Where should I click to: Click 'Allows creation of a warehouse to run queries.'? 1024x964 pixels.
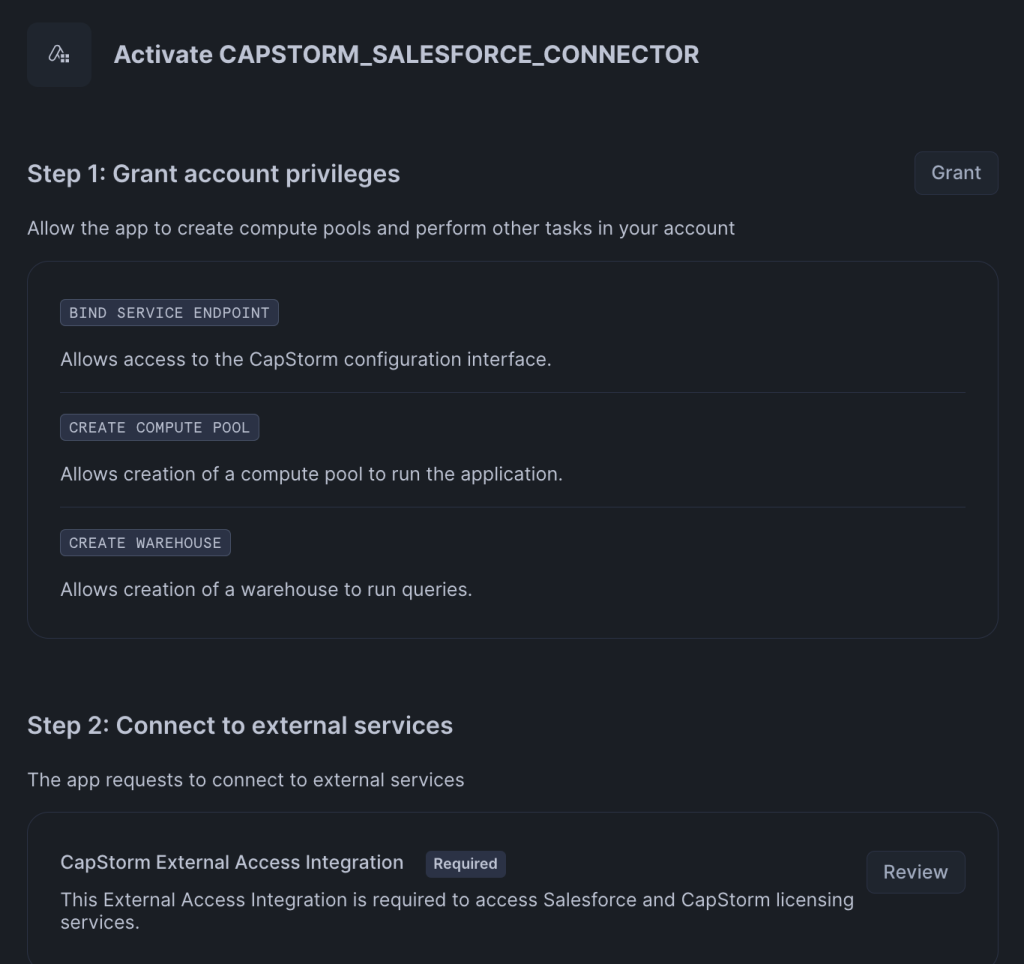(x=266, y=590)
